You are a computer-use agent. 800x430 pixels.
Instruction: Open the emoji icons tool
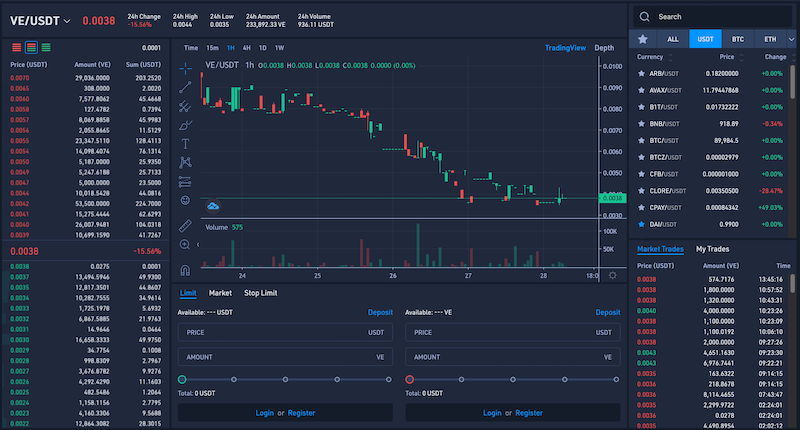185,200
